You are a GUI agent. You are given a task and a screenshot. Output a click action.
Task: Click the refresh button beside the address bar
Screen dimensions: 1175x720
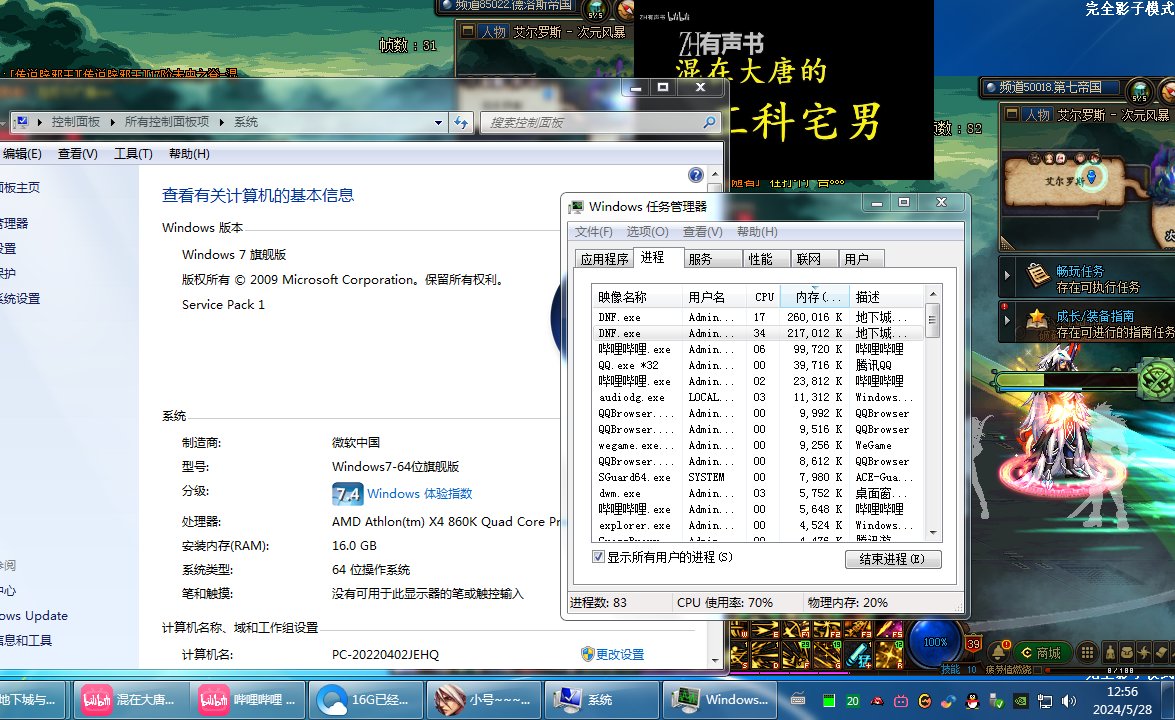click(461, 122)
